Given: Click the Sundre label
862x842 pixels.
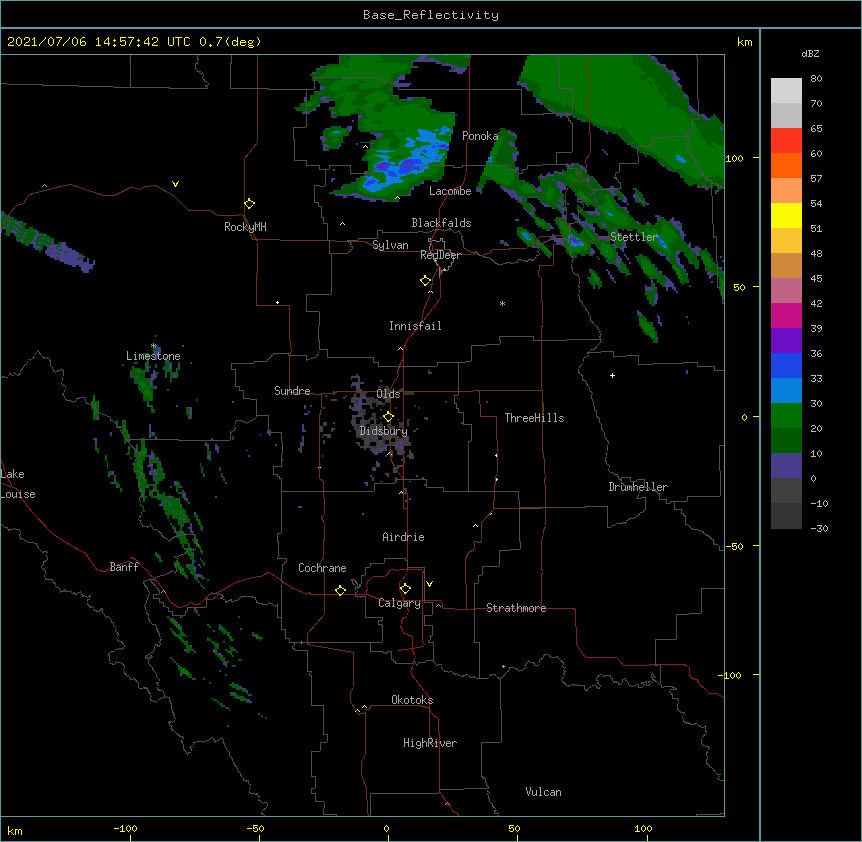Looking at the screenshot, I should (x=292, y=391).
